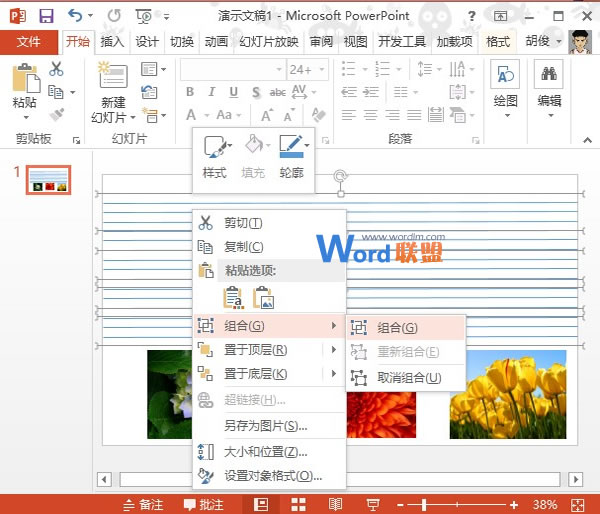This screenshot has height=514, width=600.
Task: Toggle Bold formatting
Action: tap(190, 92)
